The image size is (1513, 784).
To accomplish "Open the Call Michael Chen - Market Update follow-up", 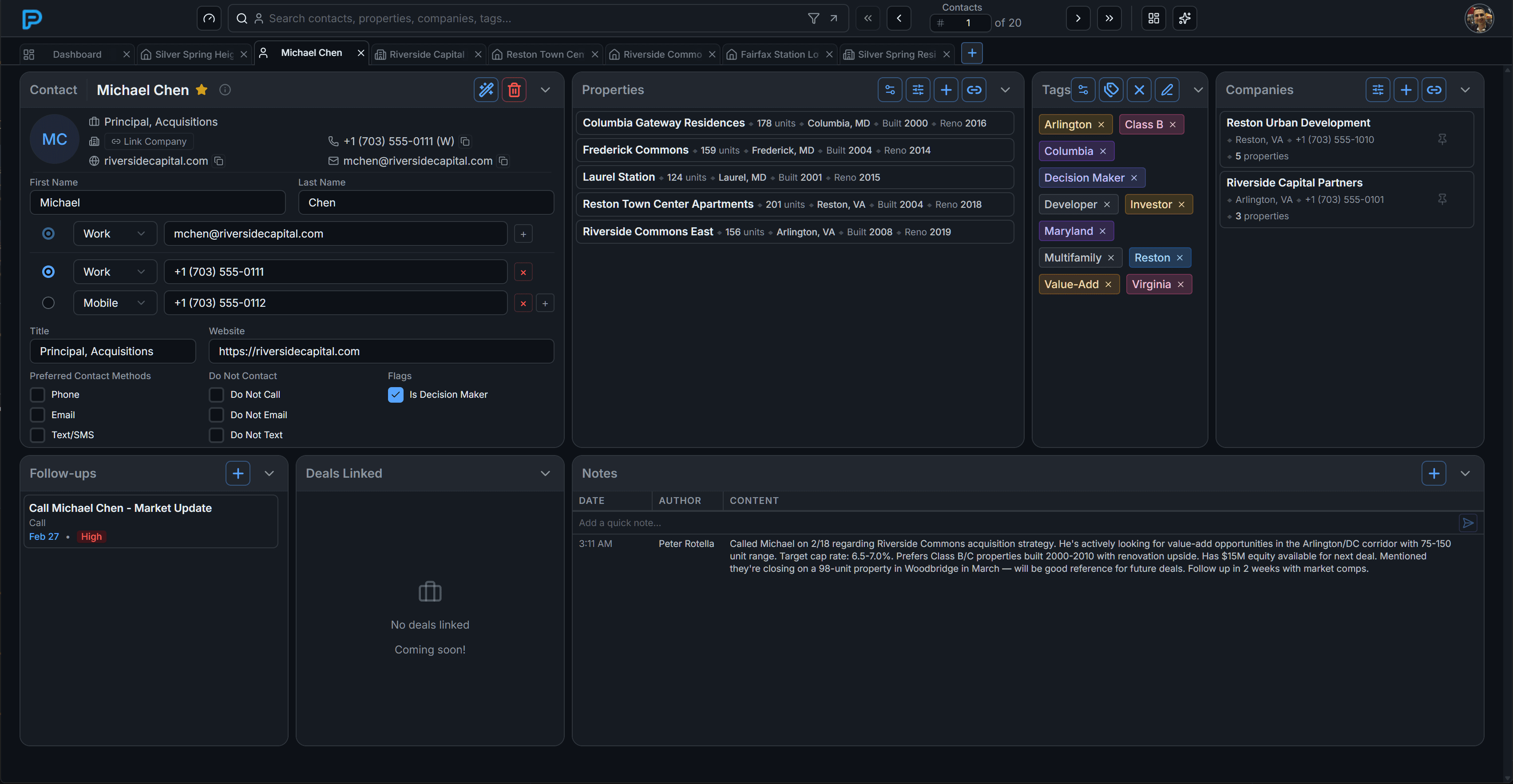I will click(x=120, y=508).
